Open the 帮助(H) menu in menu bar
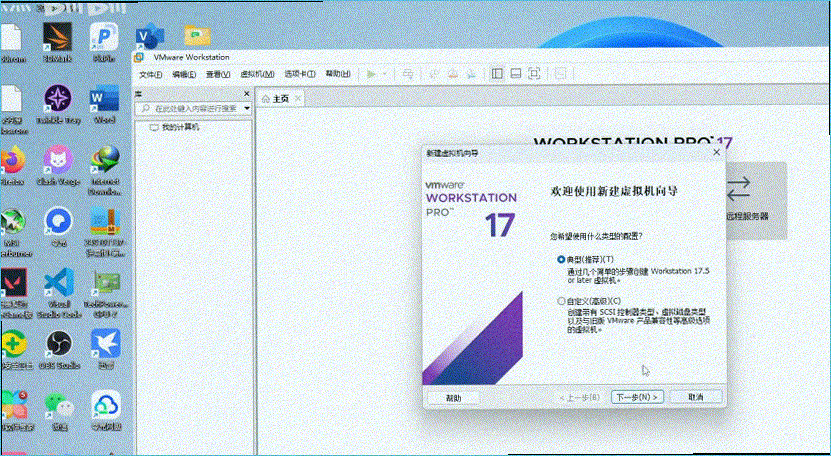831x456 pixels. pos(338,74)
